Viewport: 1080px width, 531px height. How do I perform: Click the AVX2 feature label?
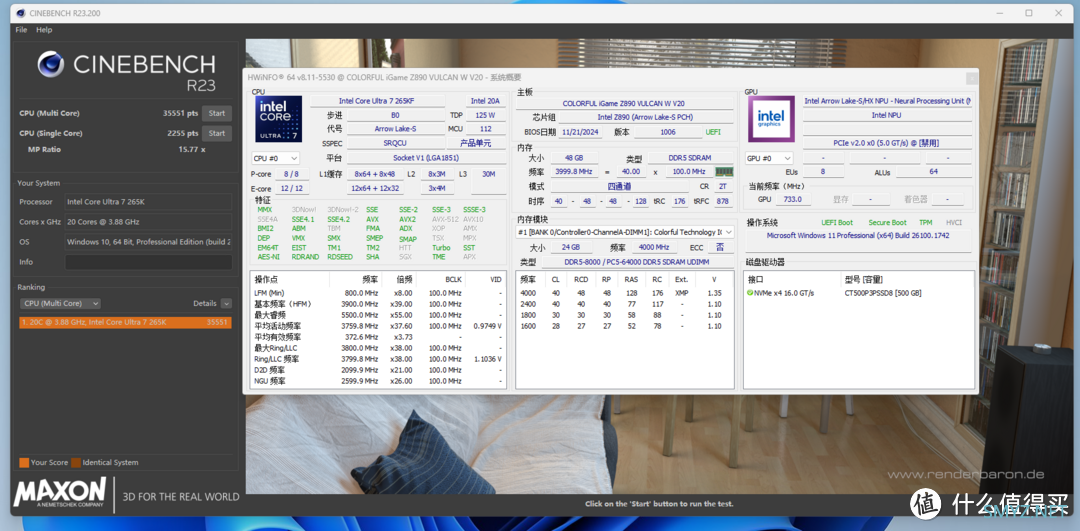click(408, 219)
